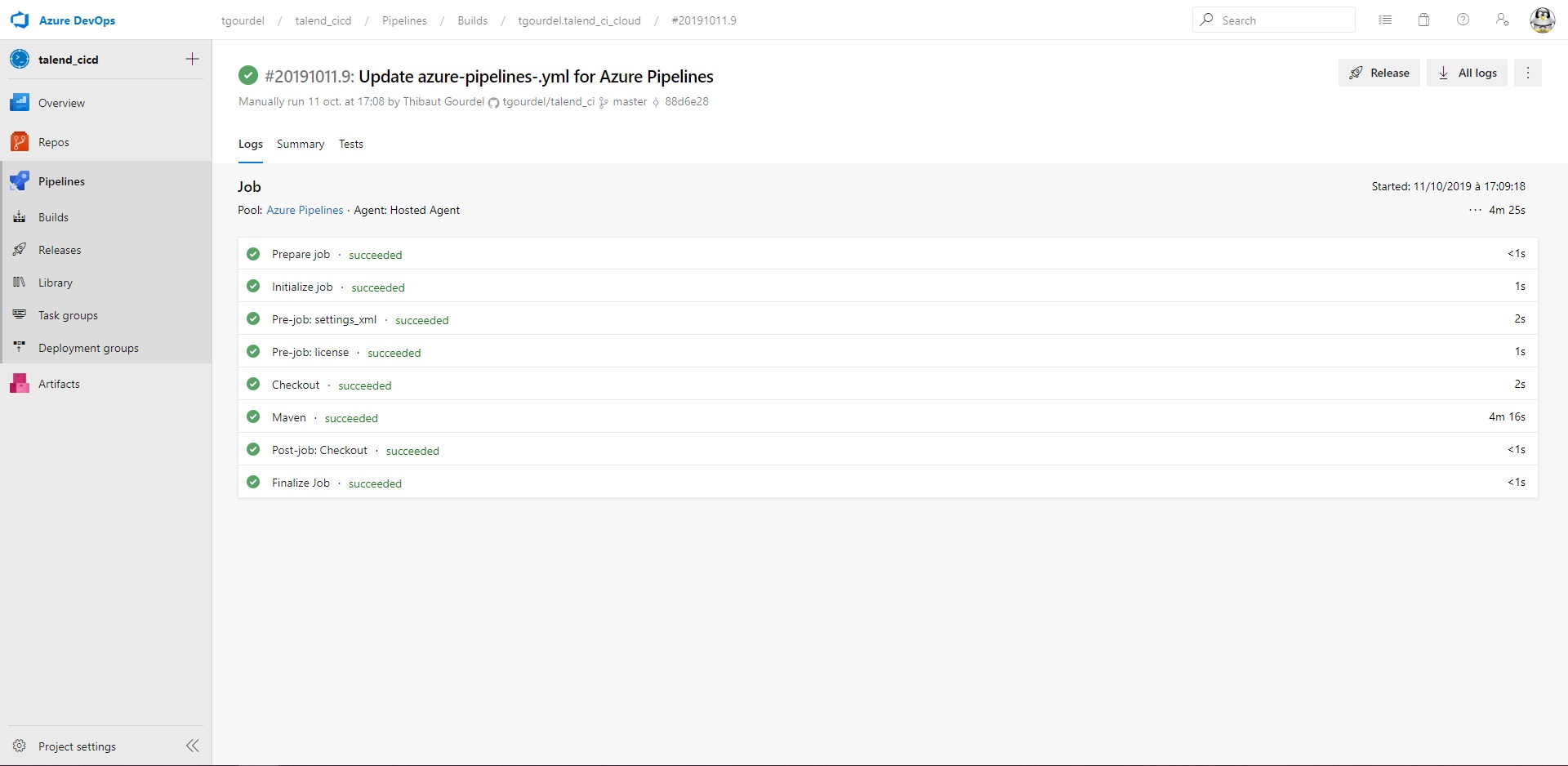This screenshot has width=1568, height=766.
Task: Click the #20191011.9 breadcrumb
Action: [x=704, y=20]
